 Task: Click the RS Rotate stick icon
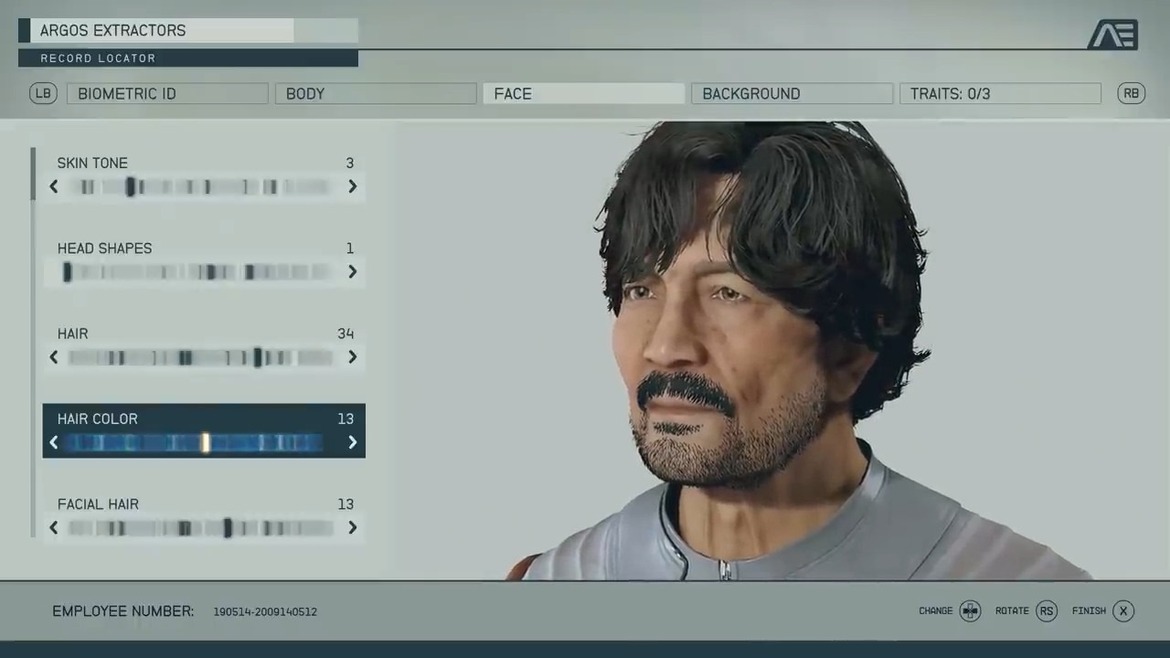[1046, 611]
